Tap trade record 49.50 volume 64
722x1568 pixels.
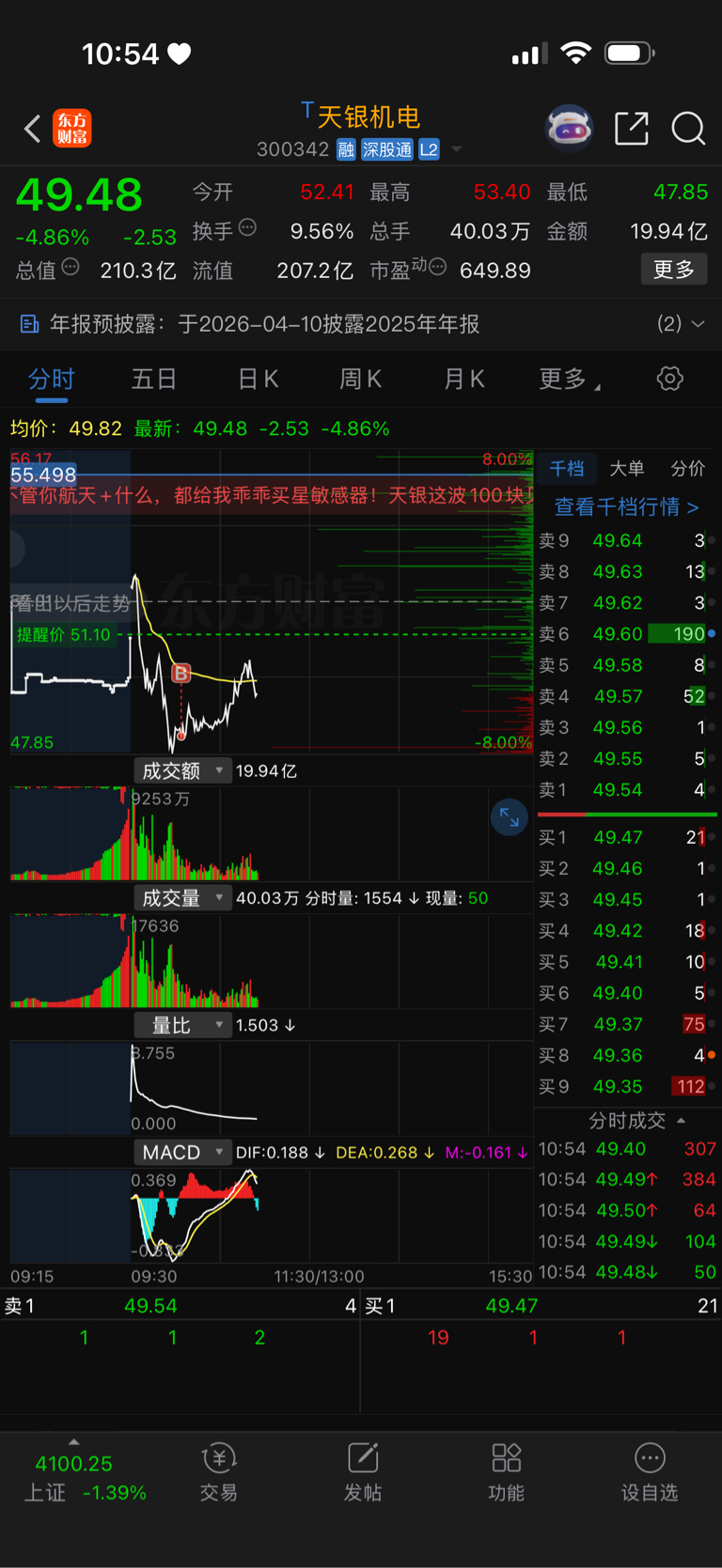[627, 1211]
